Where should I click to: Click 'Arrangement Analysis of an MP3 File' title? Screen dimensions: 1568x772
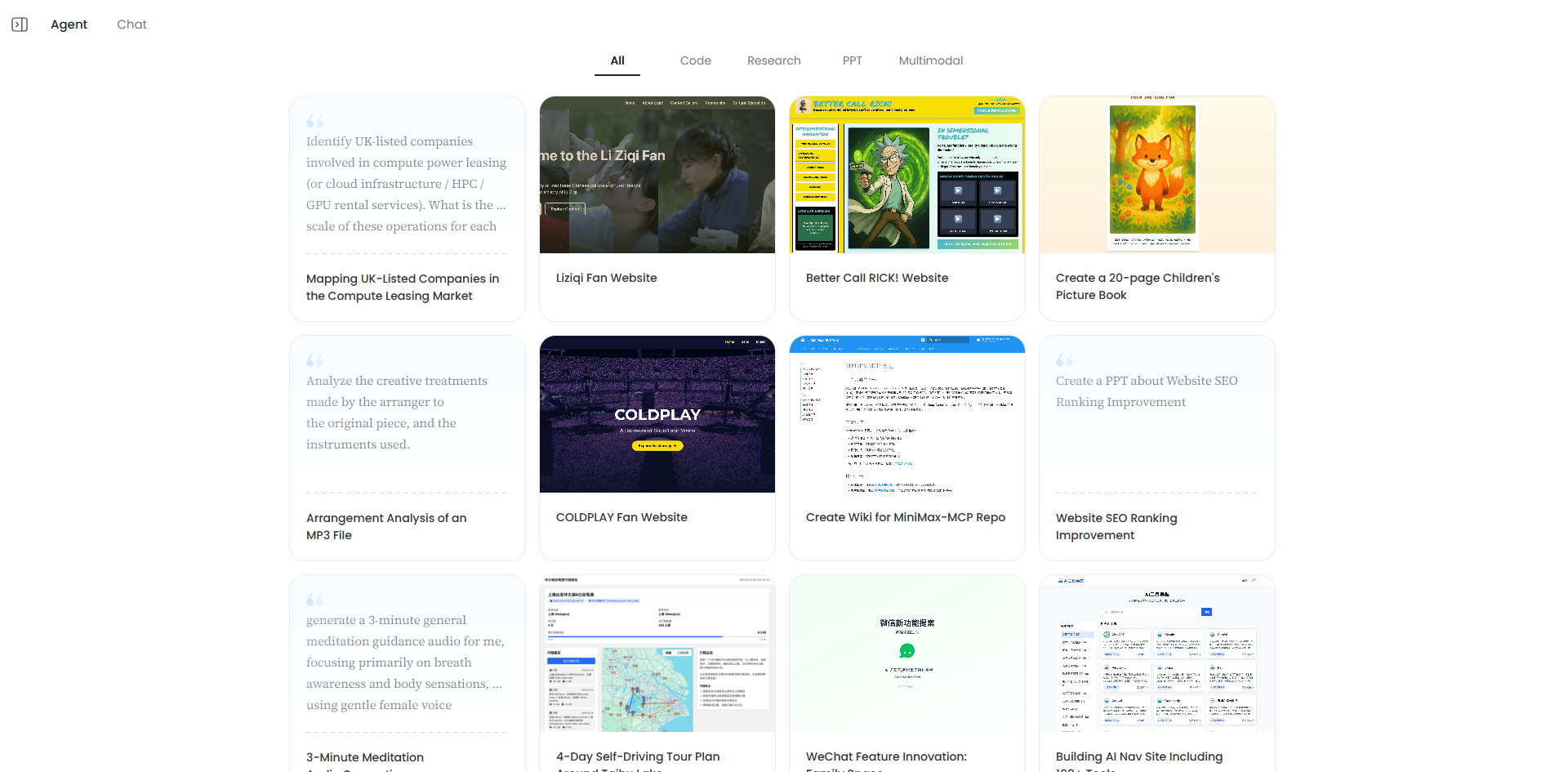coord(386,527)
